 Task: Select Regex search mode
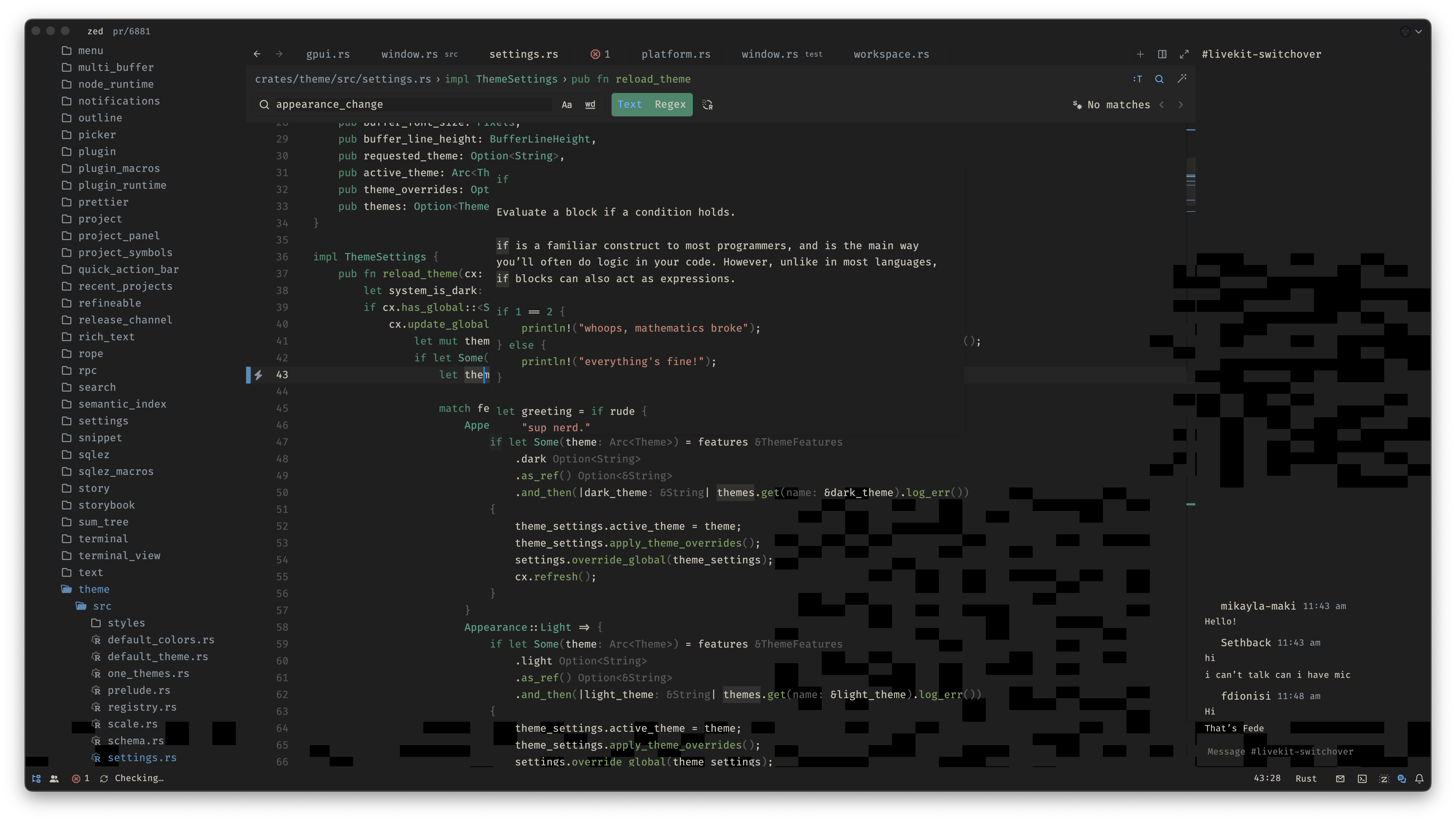[x=670, y=105]
